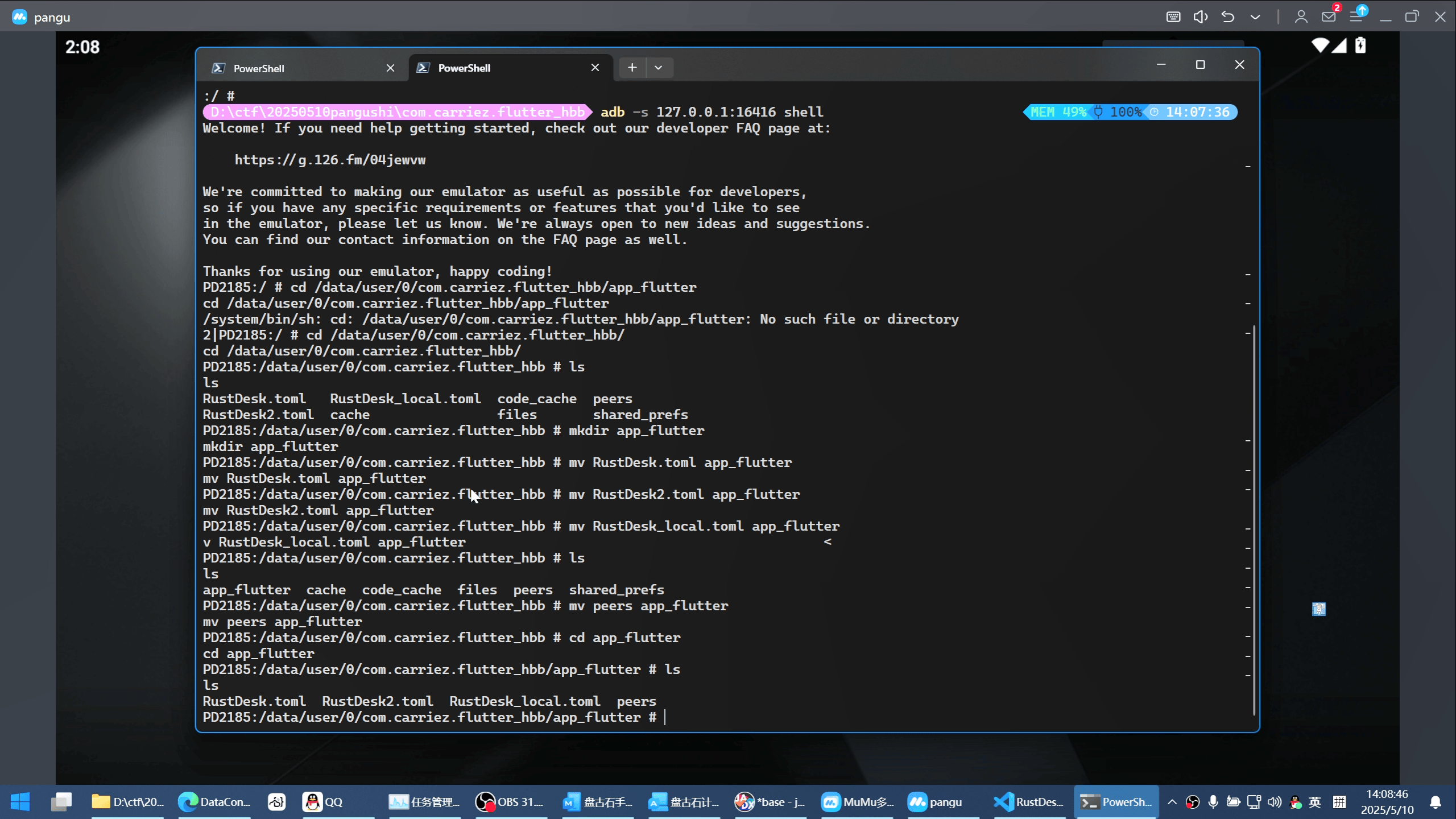The image size is (1456, 819).
Task: Open a new terminal tab with plus button
Action: (632, 68)
